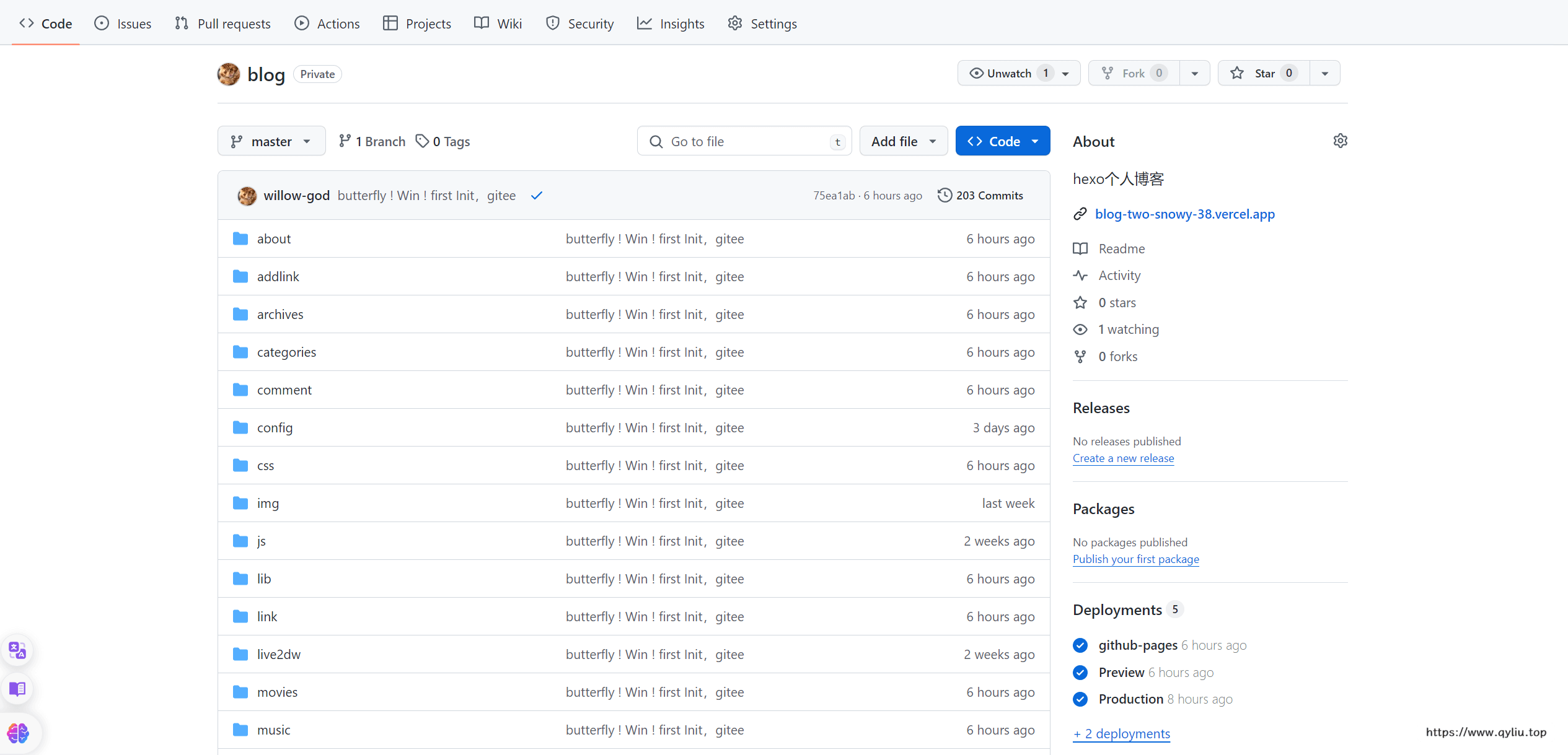Click the translate extension icon at left edge
The height and width of the screenshot is (755, 1568).
17,650
